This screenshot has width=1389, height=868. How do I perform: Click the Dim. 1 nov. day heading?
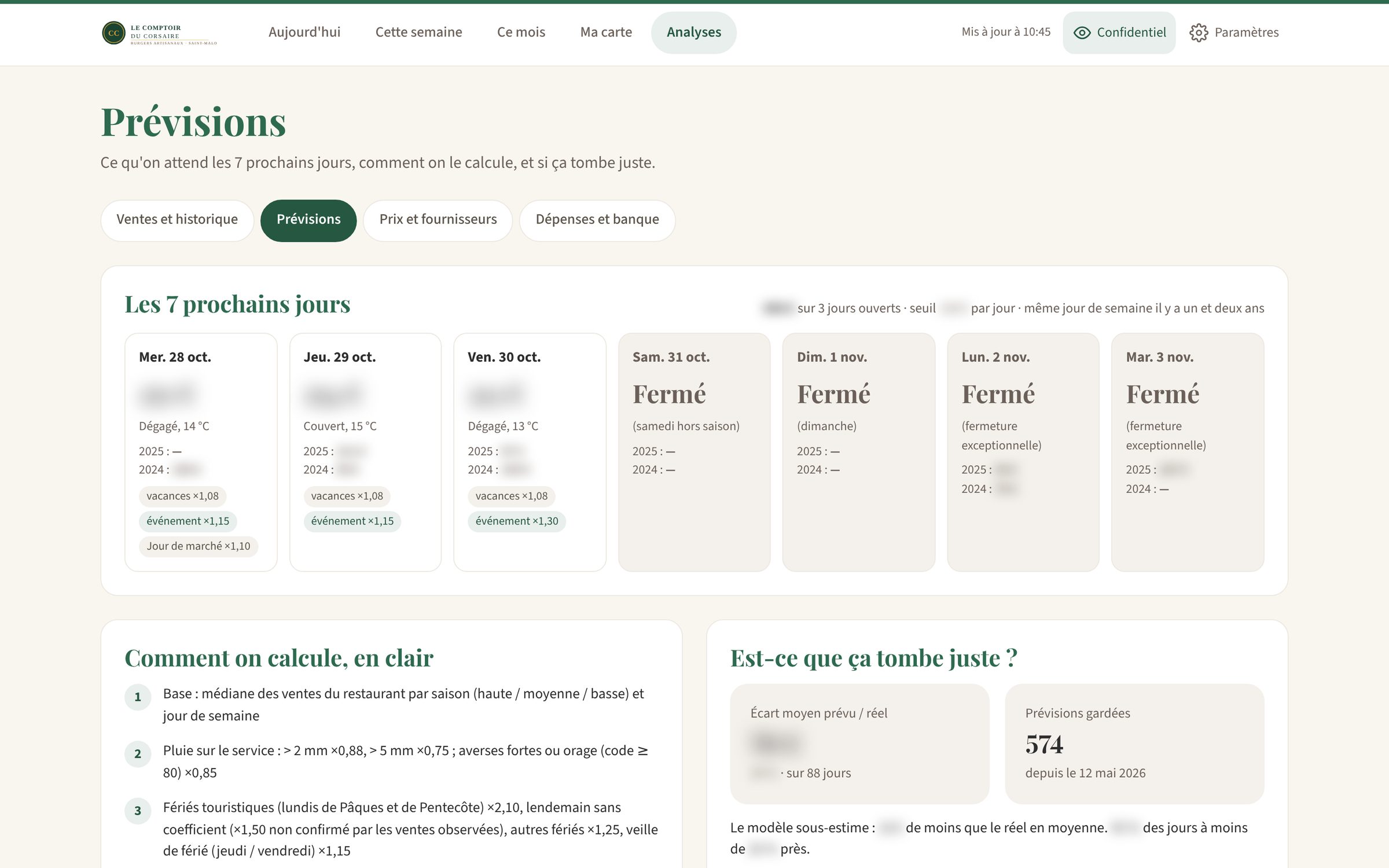[x=832, y=357]
